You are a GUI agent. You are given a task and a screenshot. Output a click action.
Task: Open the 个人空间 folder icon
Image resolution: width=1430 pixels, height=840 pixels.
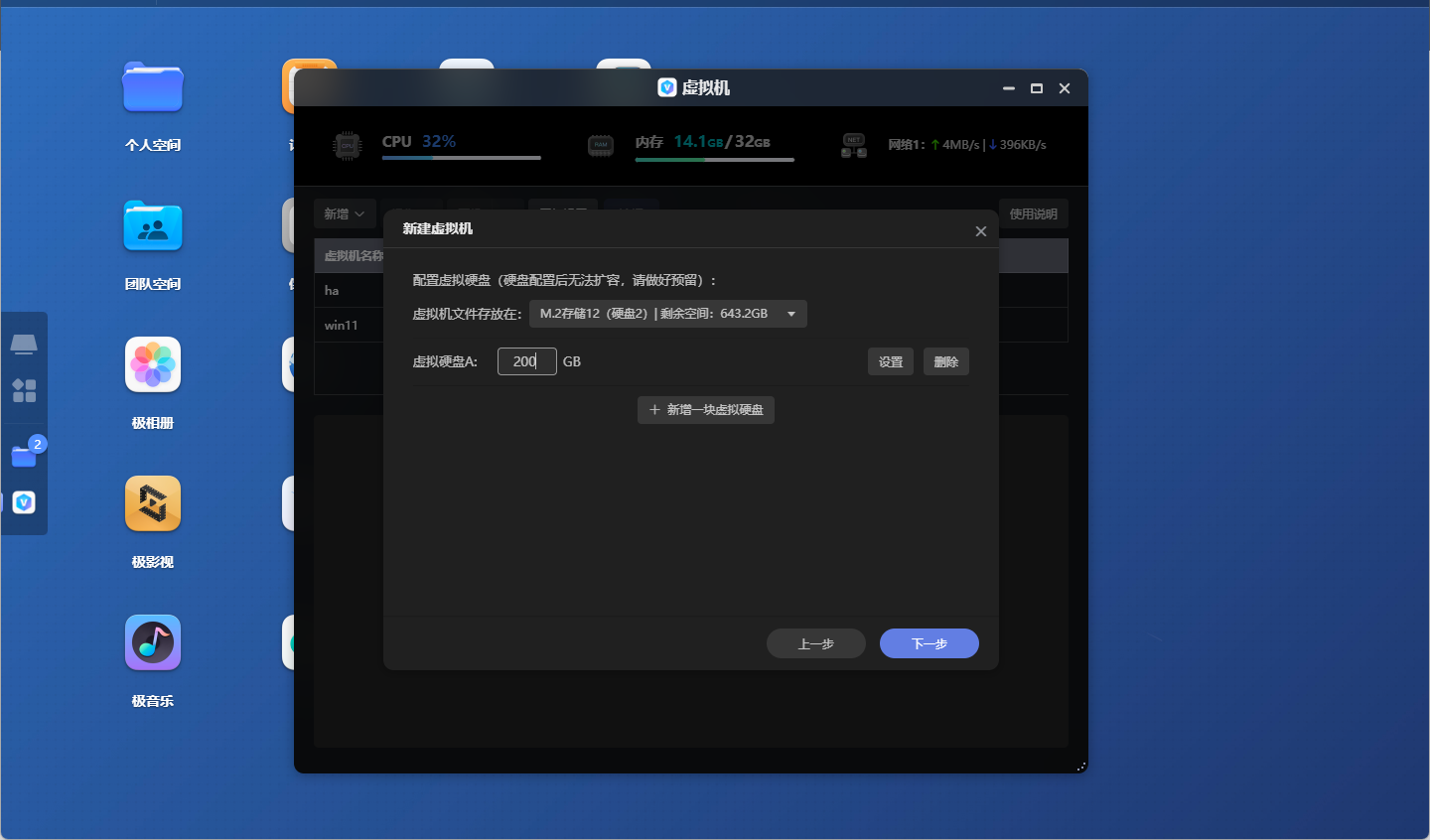(x=153, y=88)
